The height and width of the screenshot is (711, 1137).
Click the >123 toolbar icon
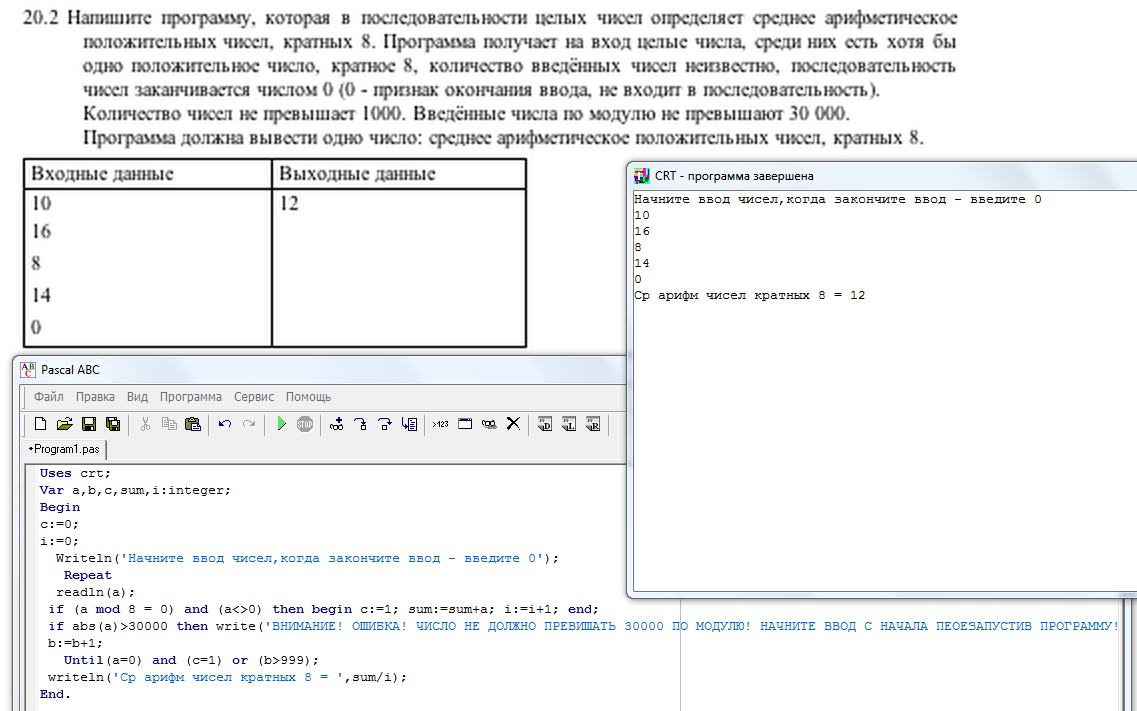[440, 424]
